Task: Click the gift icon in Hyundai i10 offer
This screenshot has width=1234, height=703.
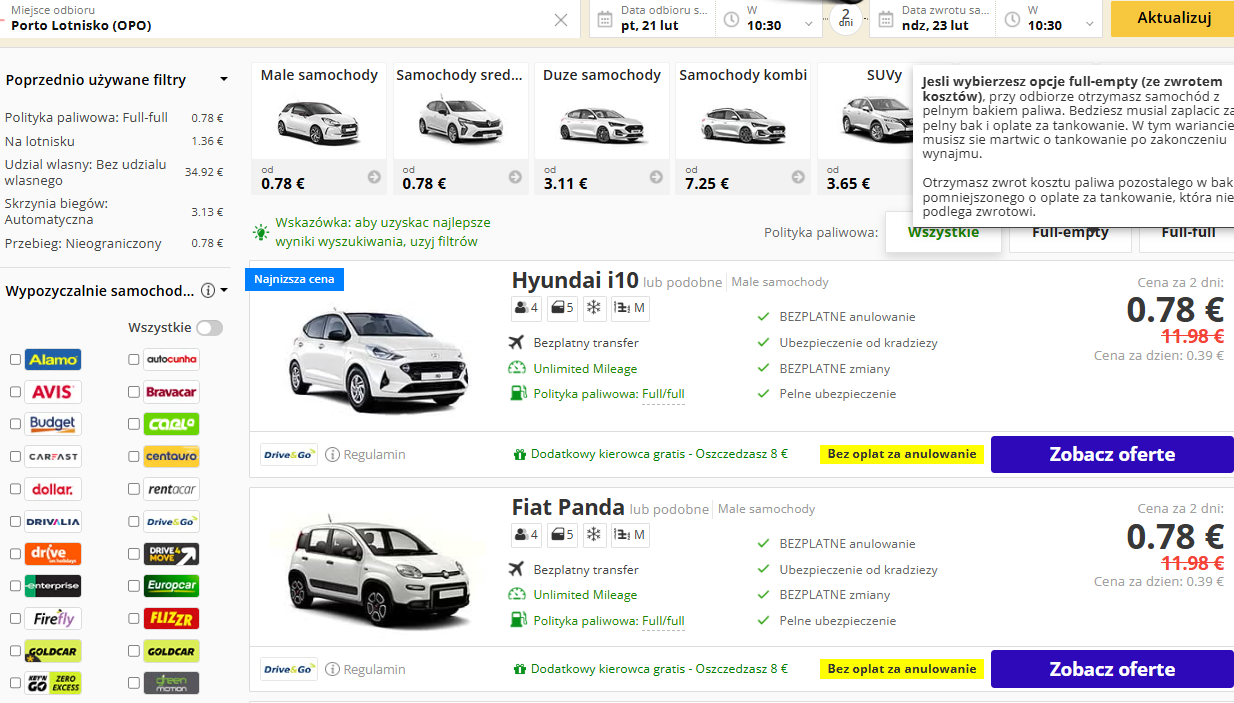Action: pos(519,454)
